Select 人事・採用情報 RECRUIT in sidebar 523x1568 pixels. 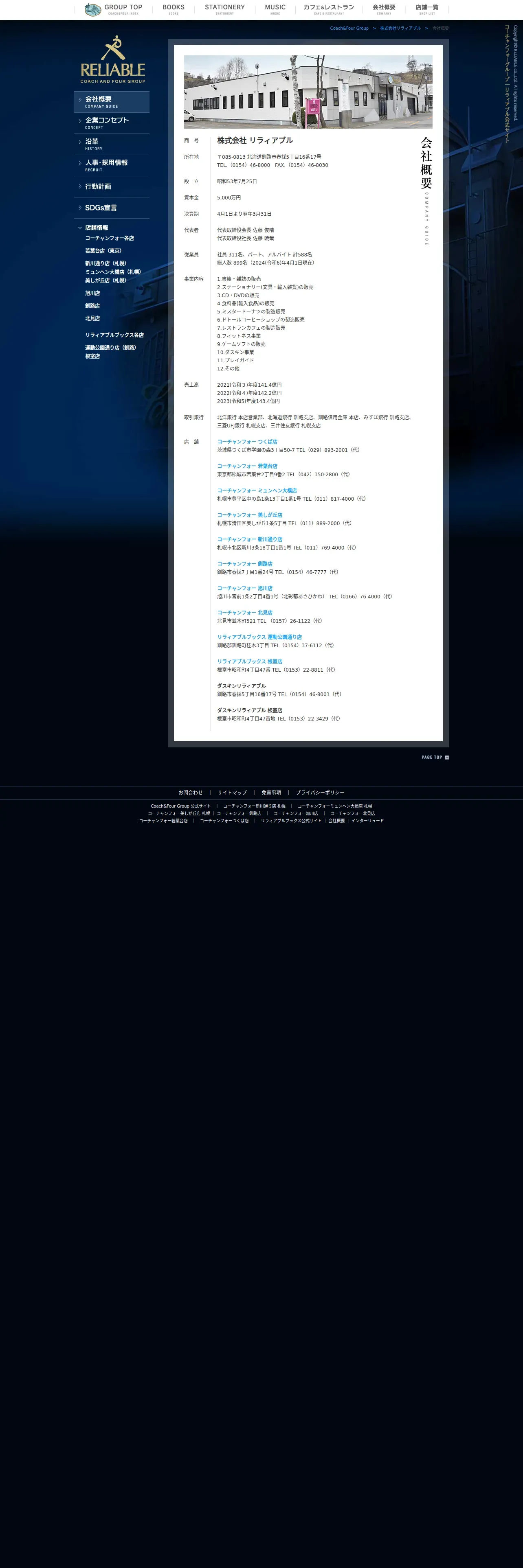point(112,166)
